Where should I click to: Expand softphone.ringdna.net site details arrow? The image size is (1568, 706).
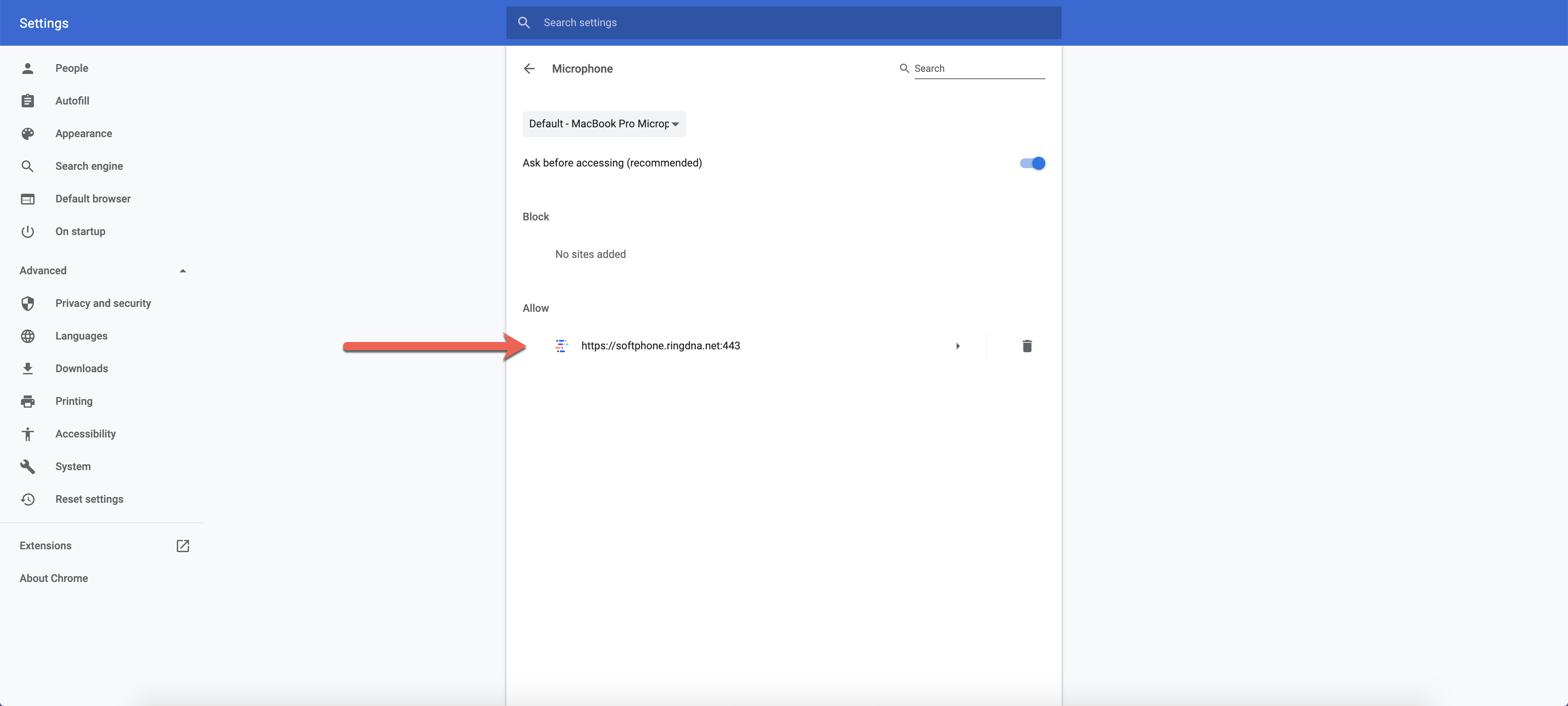tap(958, 346)
